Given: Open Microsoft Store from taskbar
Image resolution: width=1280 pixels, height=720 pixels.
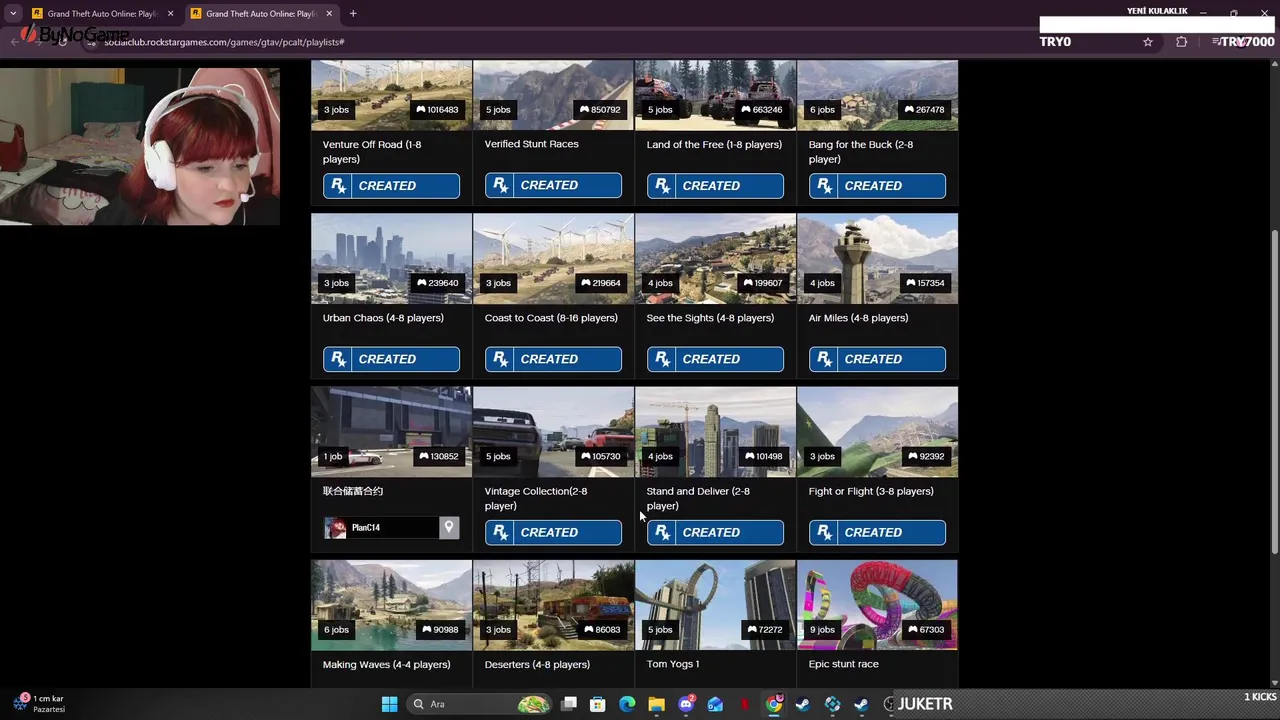Looking at the screenshot, I should point(598,704).
